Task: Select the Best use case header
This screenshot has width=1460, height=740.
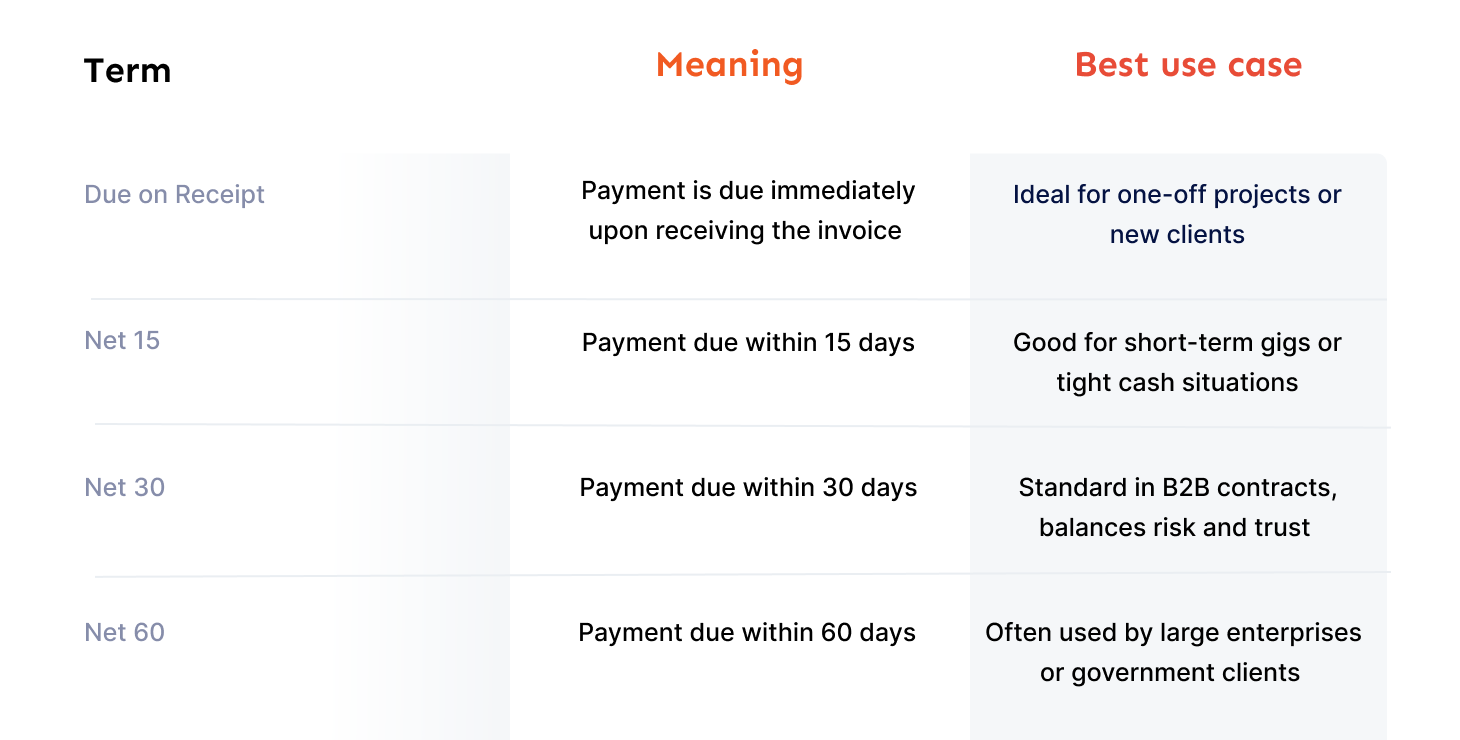Action: coord(1188,65)
